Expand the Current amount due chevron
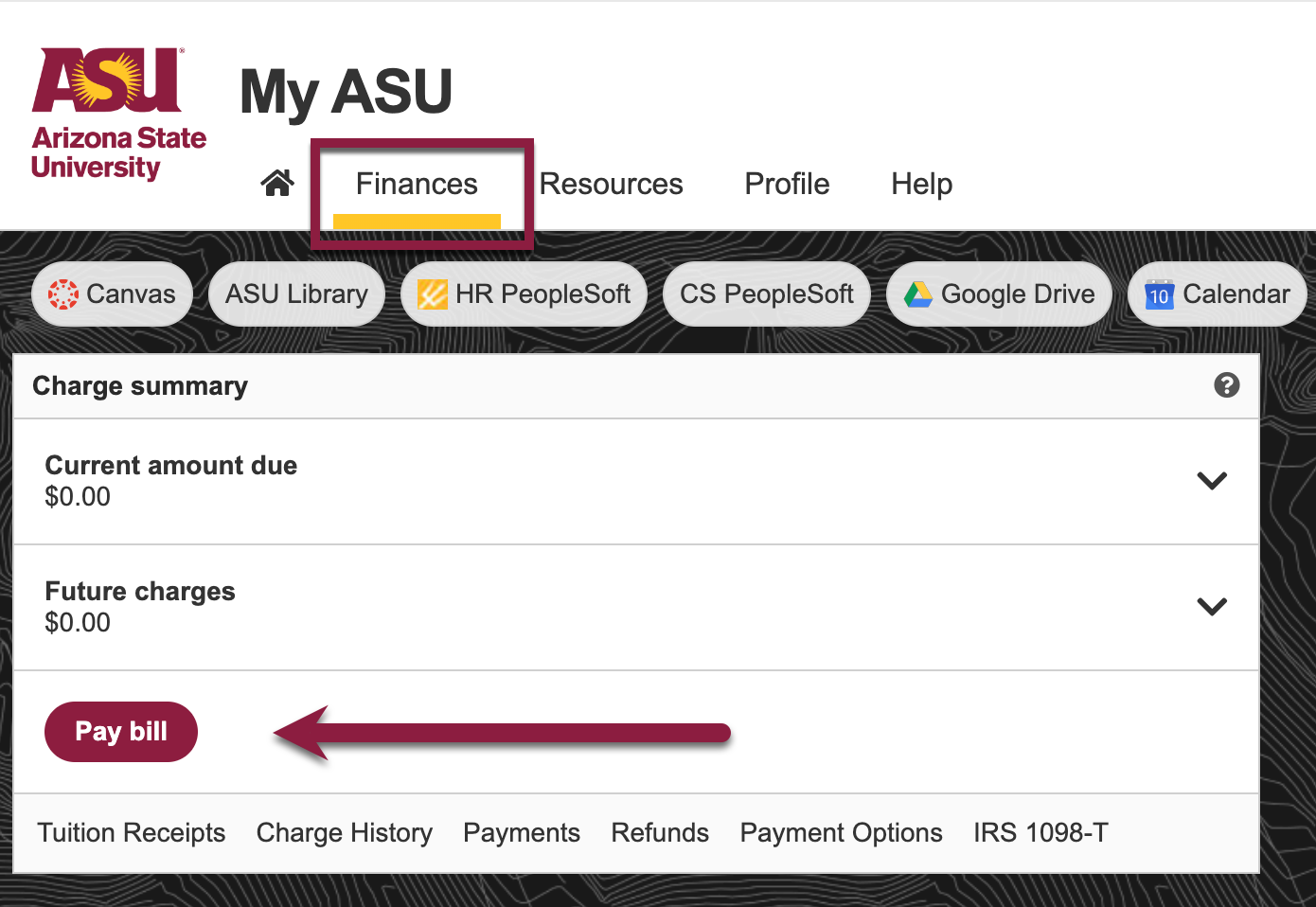Viewport: 1316px width, 907px height. (1212, 480)
